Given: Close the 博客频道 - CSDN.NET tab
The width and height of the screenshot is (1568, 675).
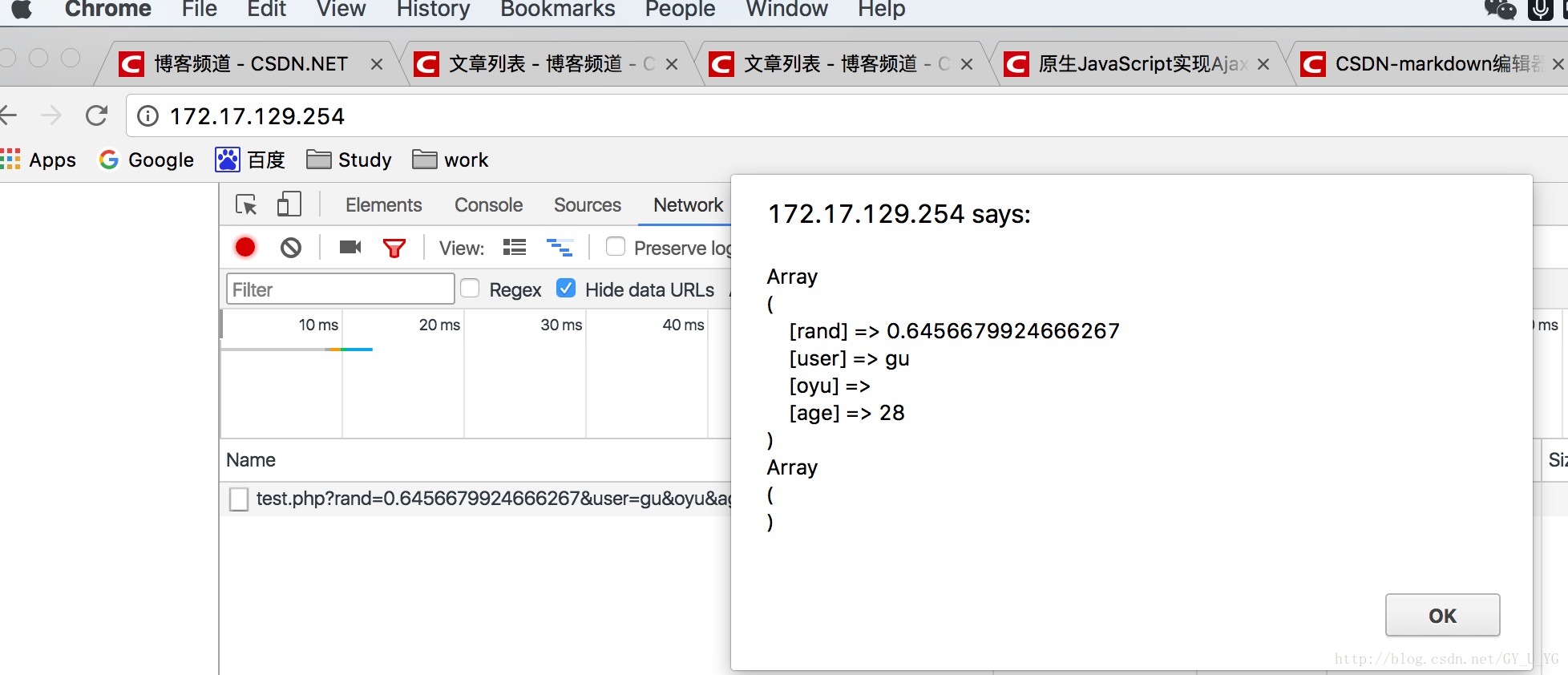Looking at the screenshot, I should [x=376, y=64].
